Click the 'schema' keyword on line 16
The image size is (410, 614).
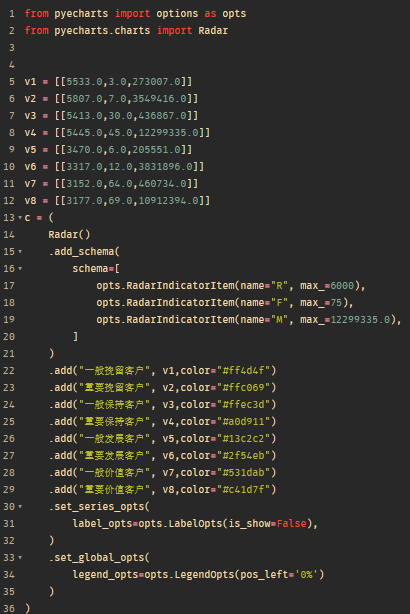[90, 269]
